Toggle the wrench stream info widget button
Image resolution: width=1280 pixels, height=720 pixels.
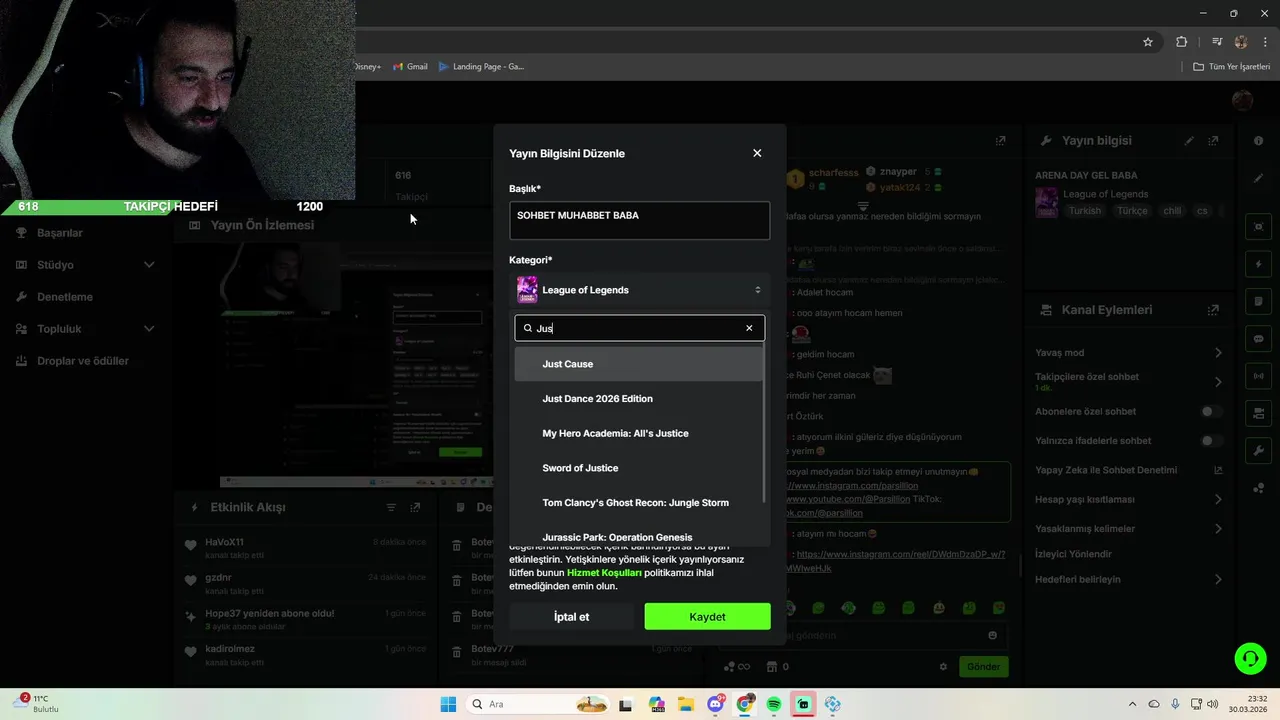pos(1258,450)
